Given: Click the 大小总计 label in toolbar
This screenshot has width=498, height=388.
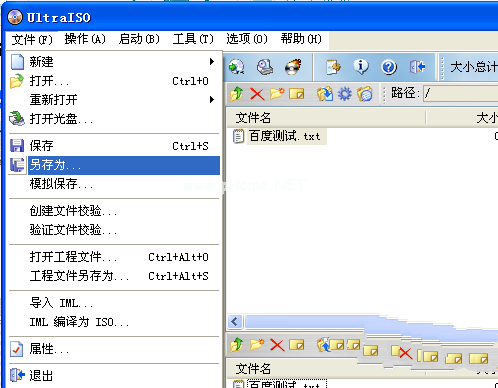Looking at the screenshot, I should pos(474,67).
